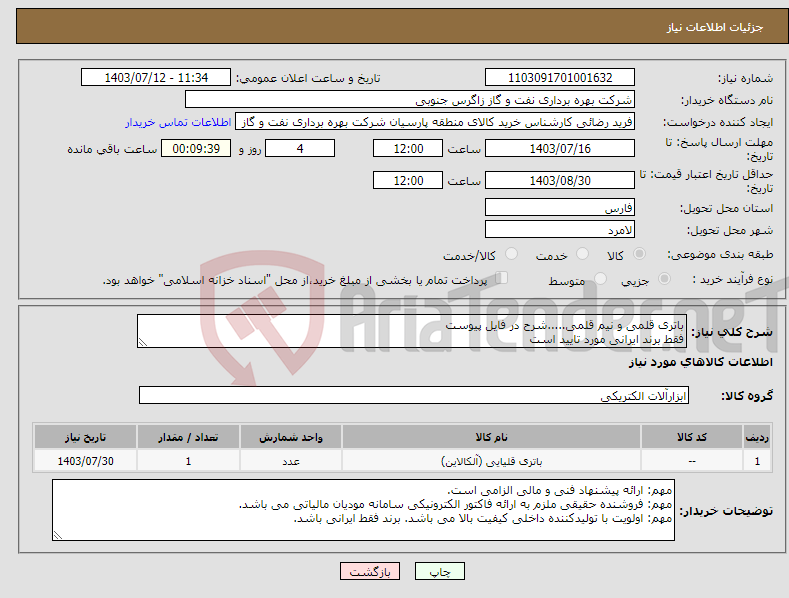
Task: Select the متوسط purchase type radio
Action: [x=600, y=278]
